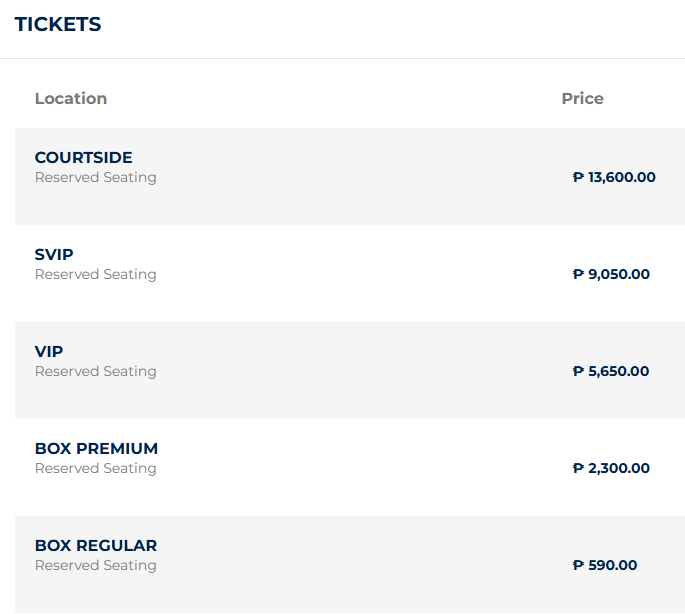Click the ₱ 2,300.00 Box Premium price
Image resolution: width=685 pixels, height=614 pixels.
coord(611,468)
